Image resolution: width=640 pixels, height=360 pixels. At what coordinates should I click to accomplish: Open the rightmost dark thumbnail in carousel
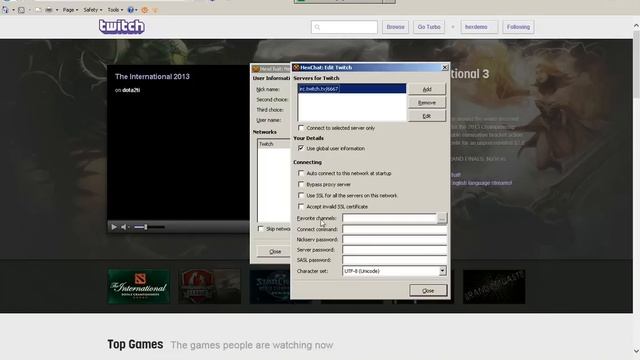494,287
